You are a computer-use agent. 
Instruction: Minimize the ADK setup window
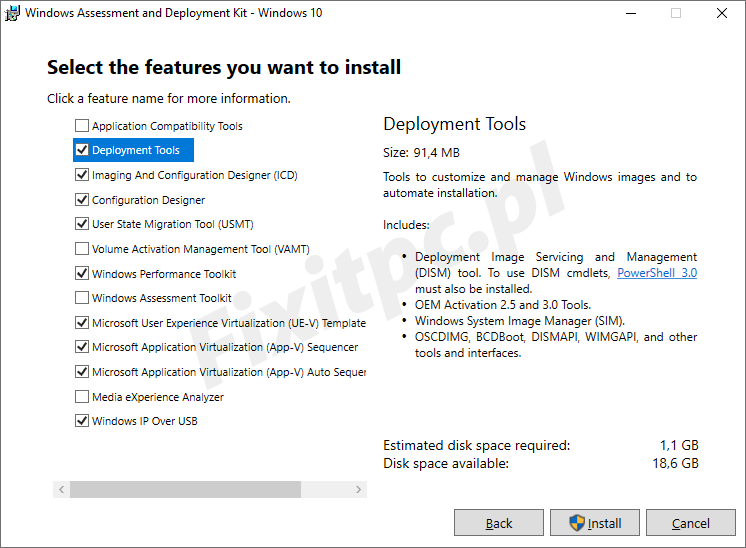point(631,13)
